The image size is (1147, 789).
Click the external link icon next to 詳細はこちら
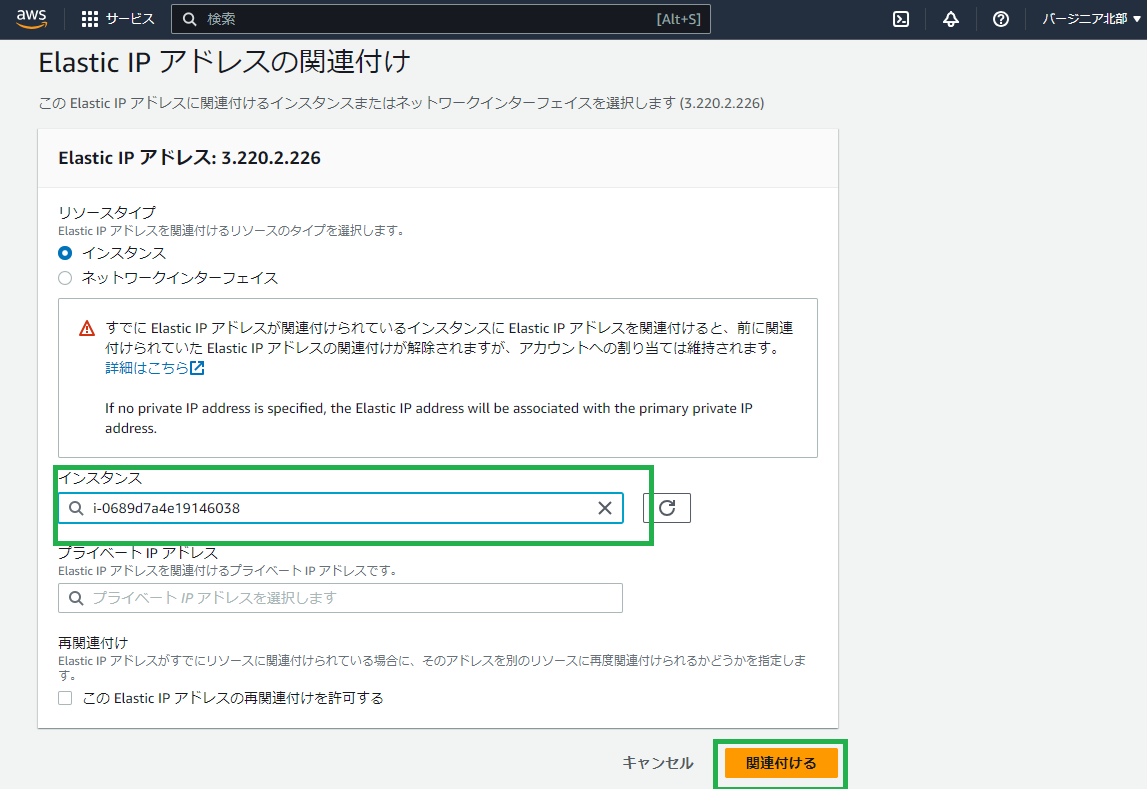click(194, 366)
